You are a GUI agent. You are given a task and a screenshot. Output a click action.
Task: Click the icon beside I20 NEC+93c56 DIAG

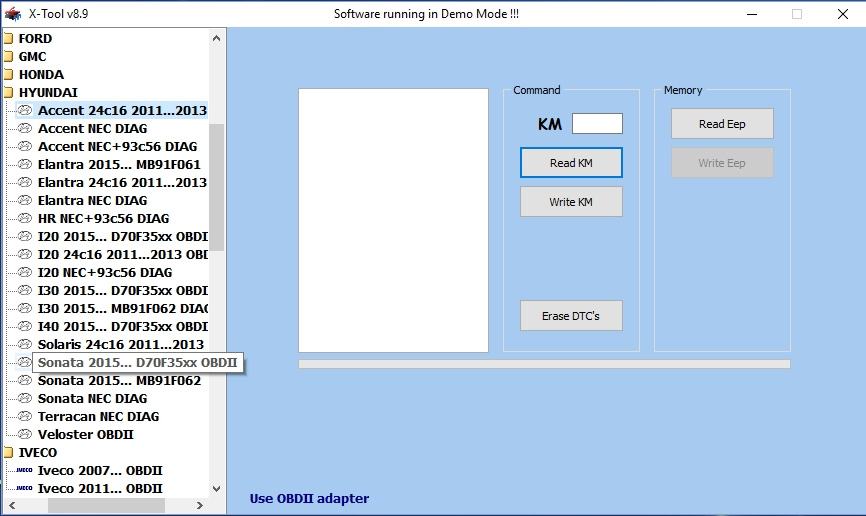pos(25,272)
